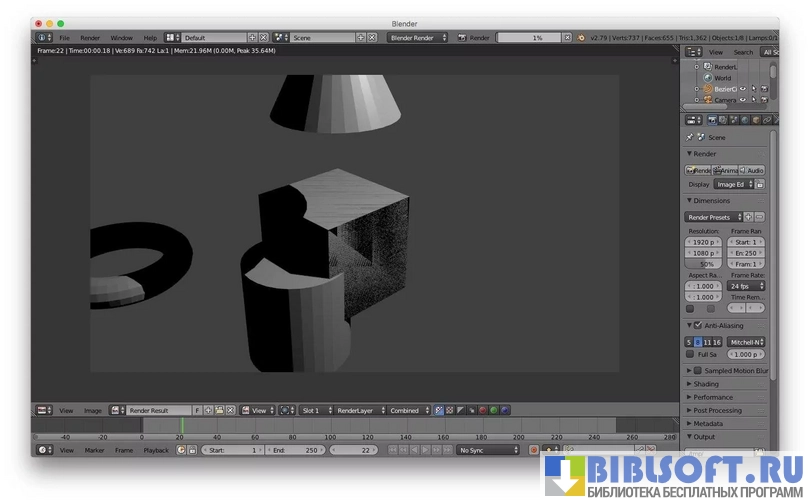
Task: Click the green channel display icon
Action: point(494,410)
